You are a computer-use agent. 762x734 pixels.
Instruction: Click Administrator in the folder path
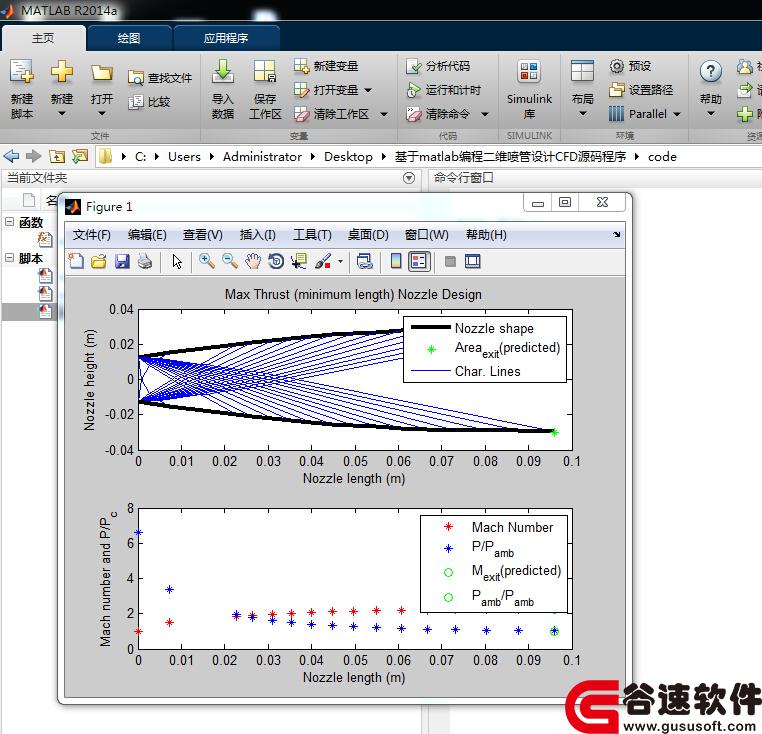[262, 157]
